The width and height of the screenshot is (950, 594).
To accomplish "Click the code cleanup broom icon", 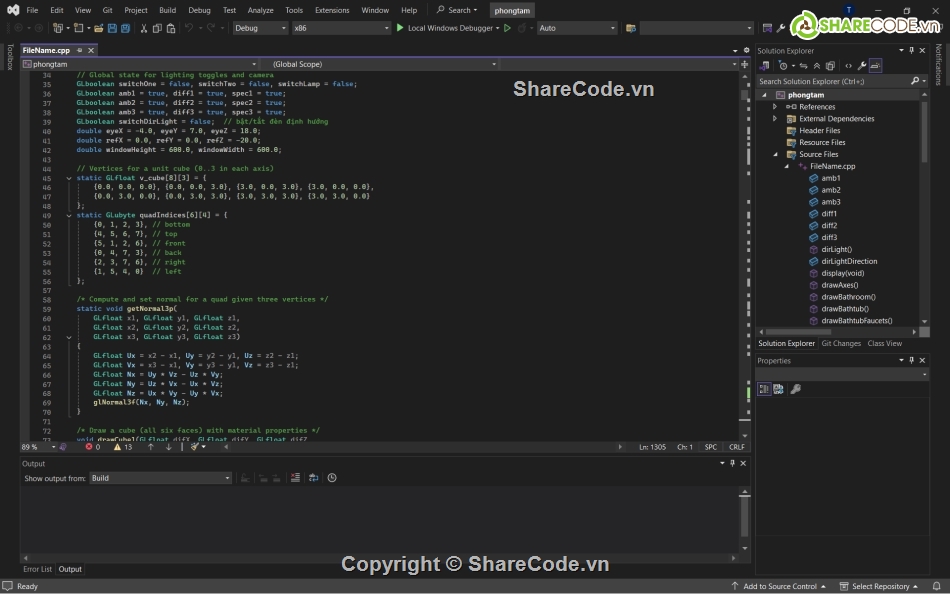I will click(x=195, y=447).
